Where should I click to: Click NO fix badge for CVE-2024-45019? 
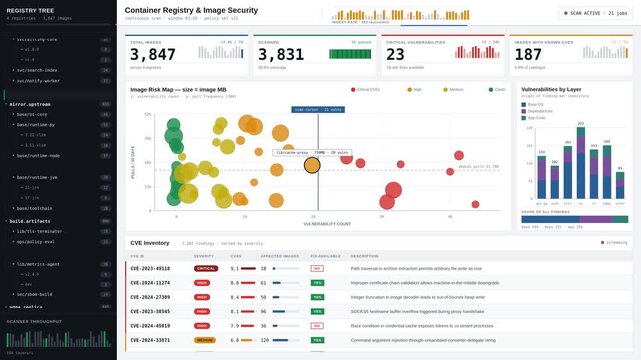(x=317, y=326)
